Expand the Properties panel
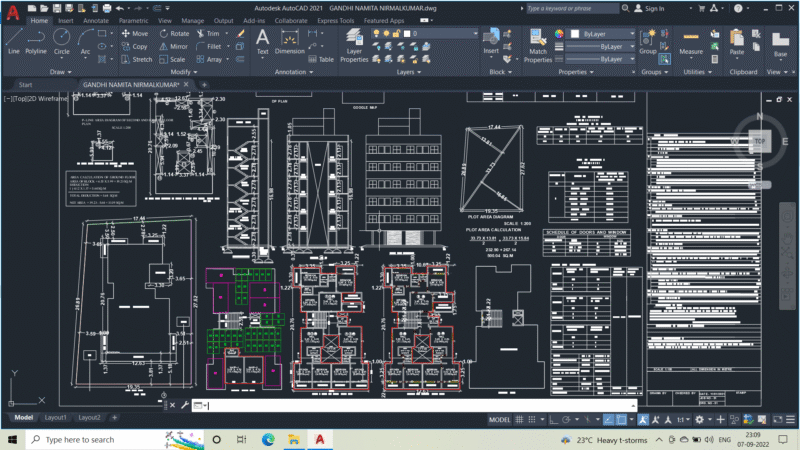The image size is (800, 450). click(576, 72)
